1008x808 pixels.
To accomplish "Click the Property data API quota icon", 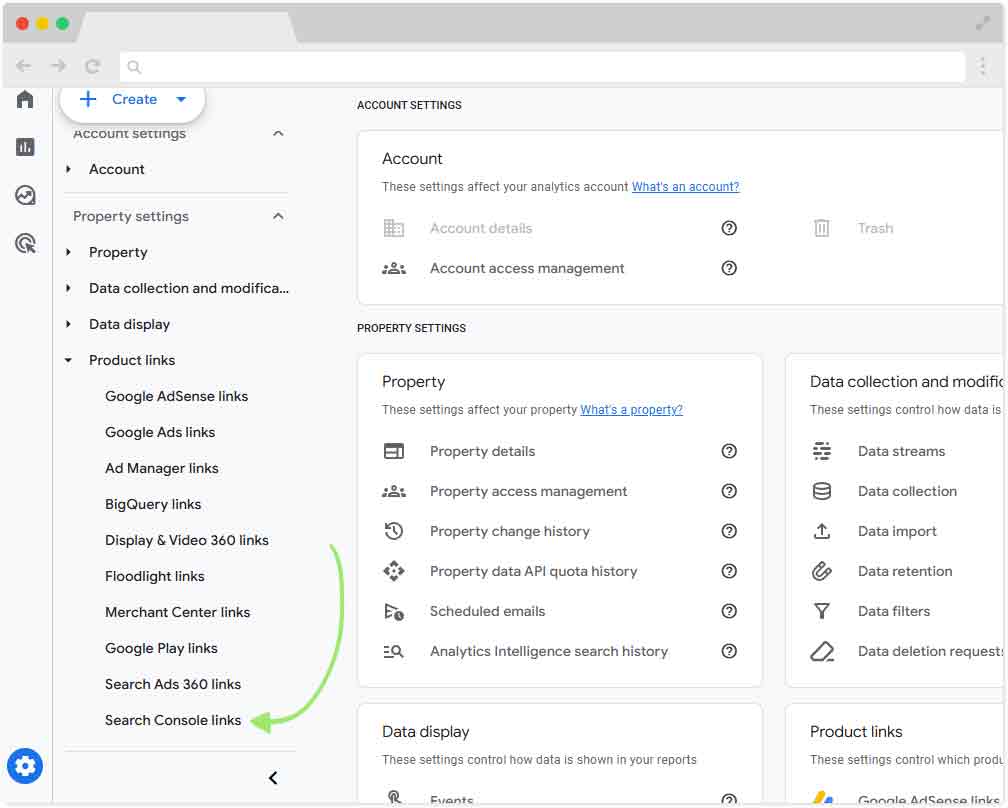I will tap(393, 571).
